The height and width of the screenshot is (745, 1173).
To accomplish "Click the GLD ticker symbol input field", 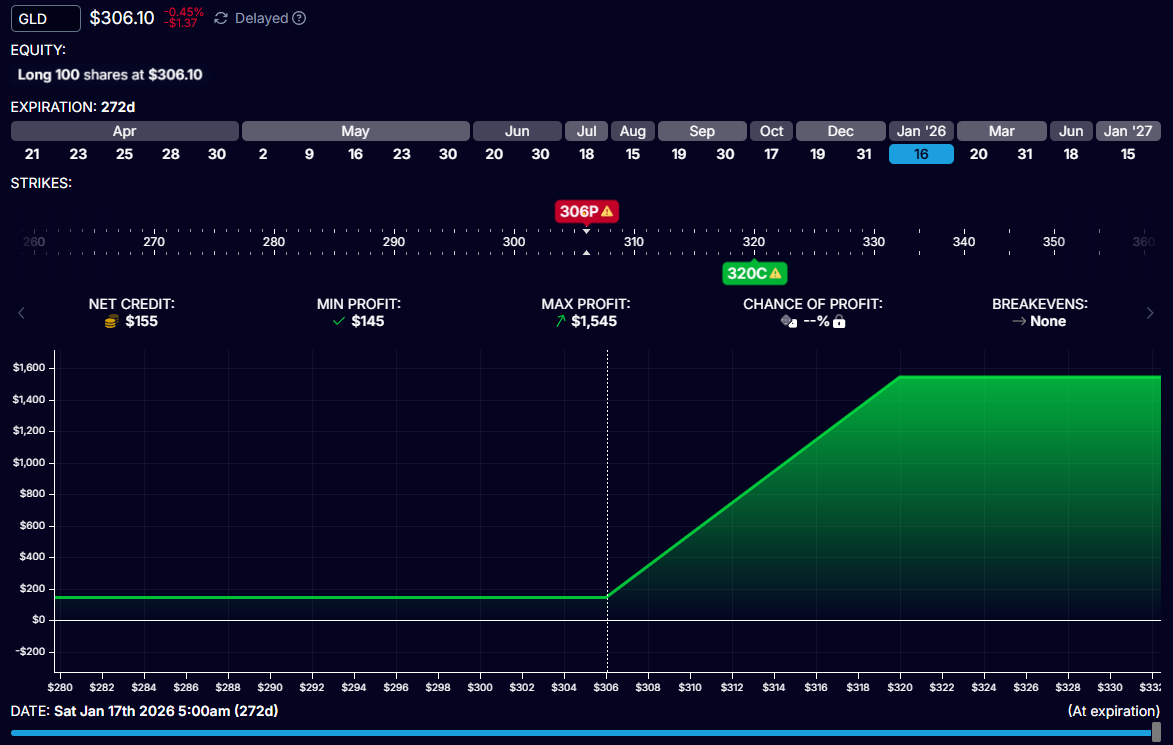I will click(46, 18).
